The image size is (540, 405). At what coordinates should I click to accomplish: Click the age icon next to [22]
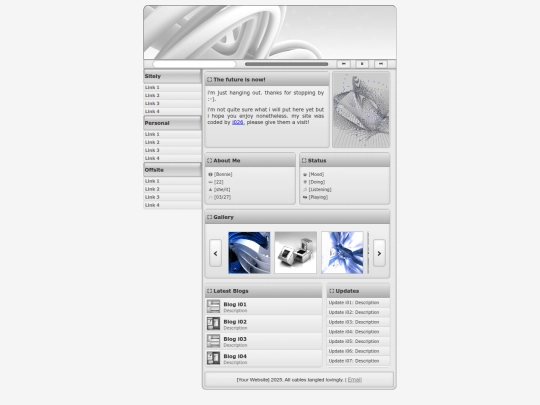pos(210,182)
